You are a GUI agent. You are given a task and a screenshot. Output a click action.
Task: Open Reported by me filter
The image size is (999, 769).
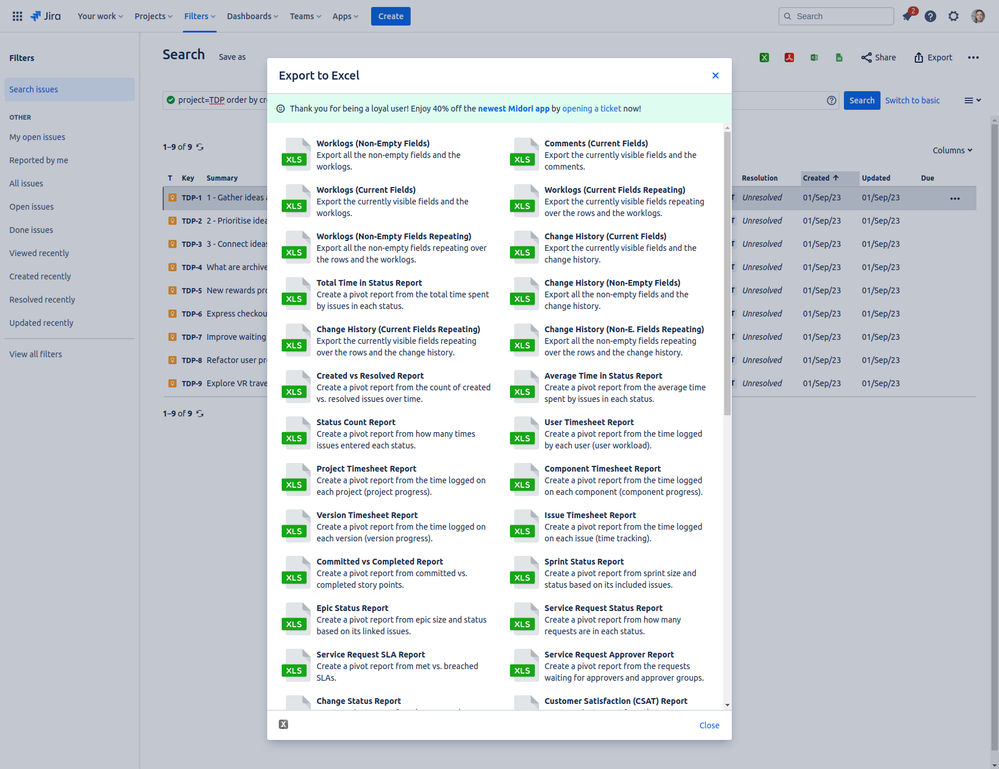(x=38, y=160)
